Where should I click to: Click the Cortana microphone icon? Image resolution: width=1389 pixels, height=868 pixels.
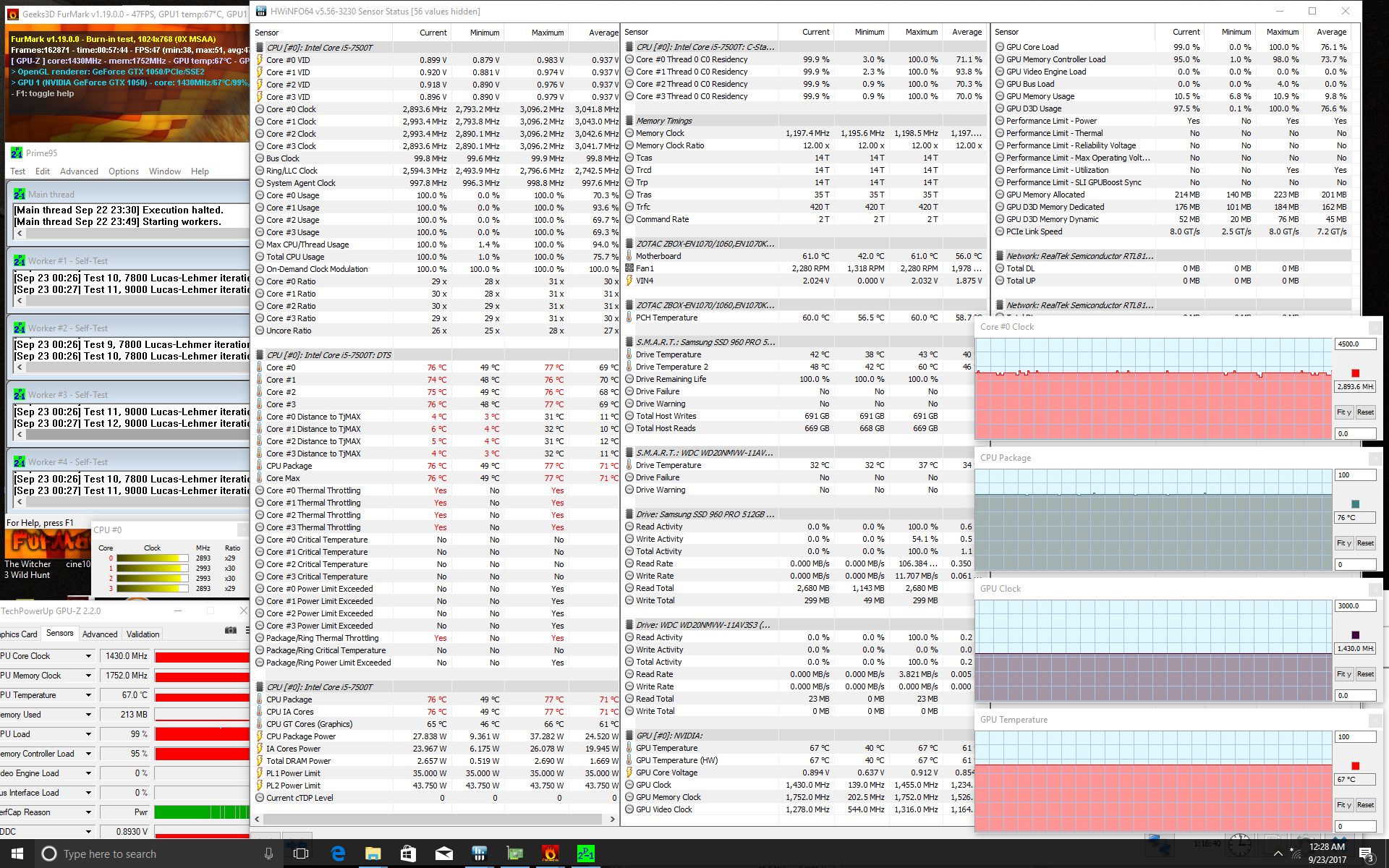268,854
